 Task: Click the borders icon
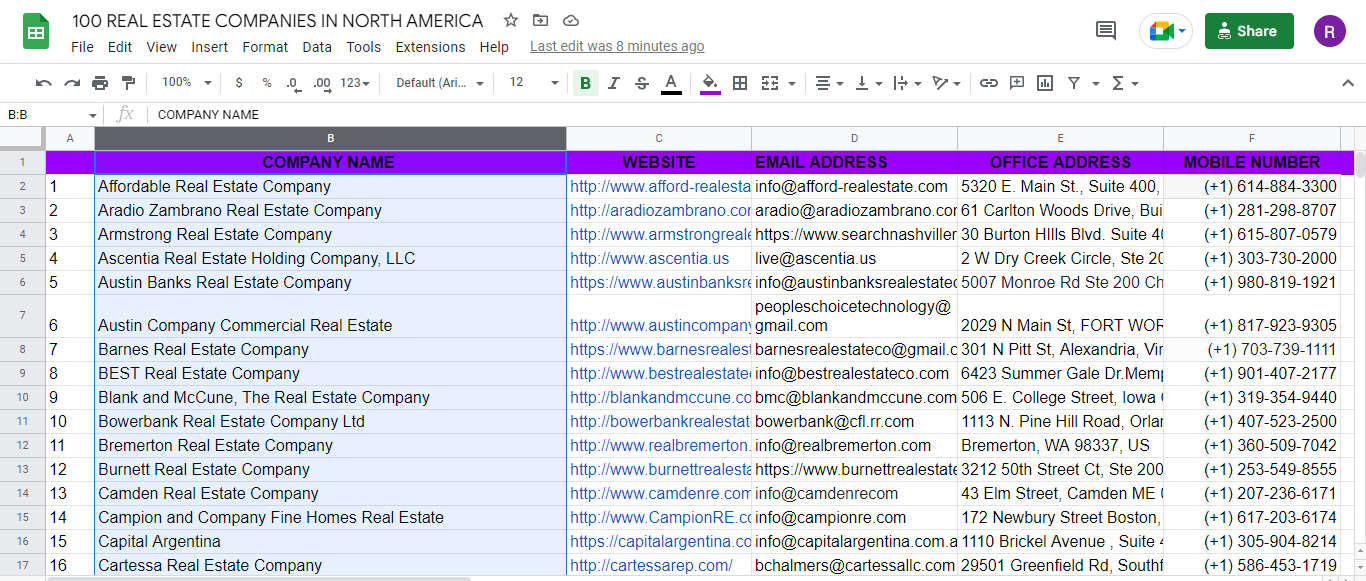740,83
